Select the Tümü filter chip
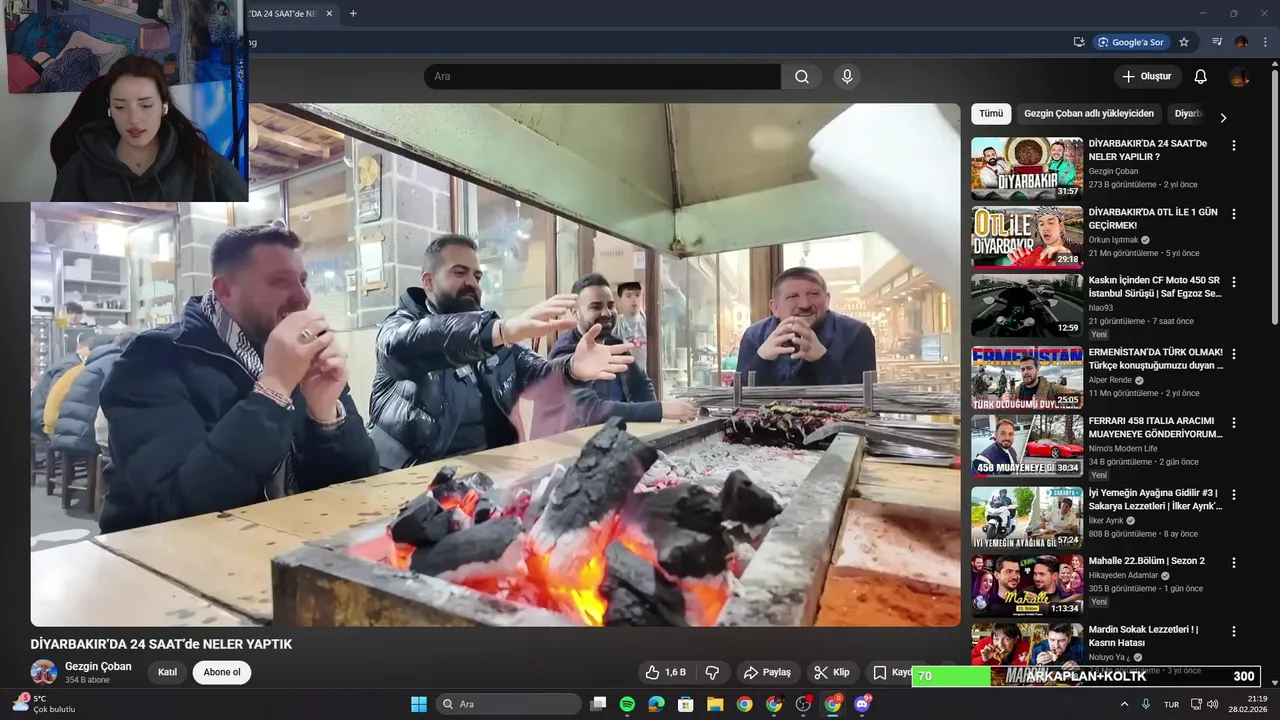The width and height of the screenshot is (1280, 720). (x=991, y=114)
